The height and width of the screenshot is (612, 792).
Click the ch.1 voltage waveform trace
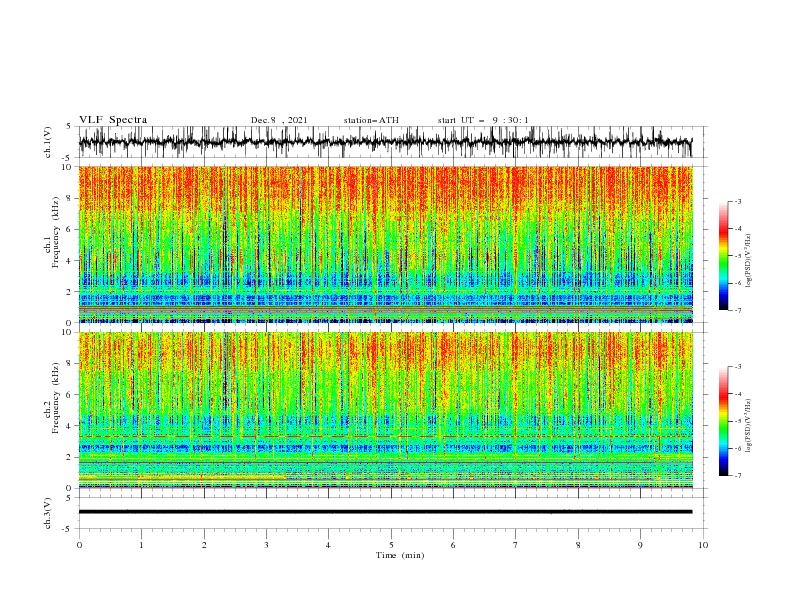point(386,142)
